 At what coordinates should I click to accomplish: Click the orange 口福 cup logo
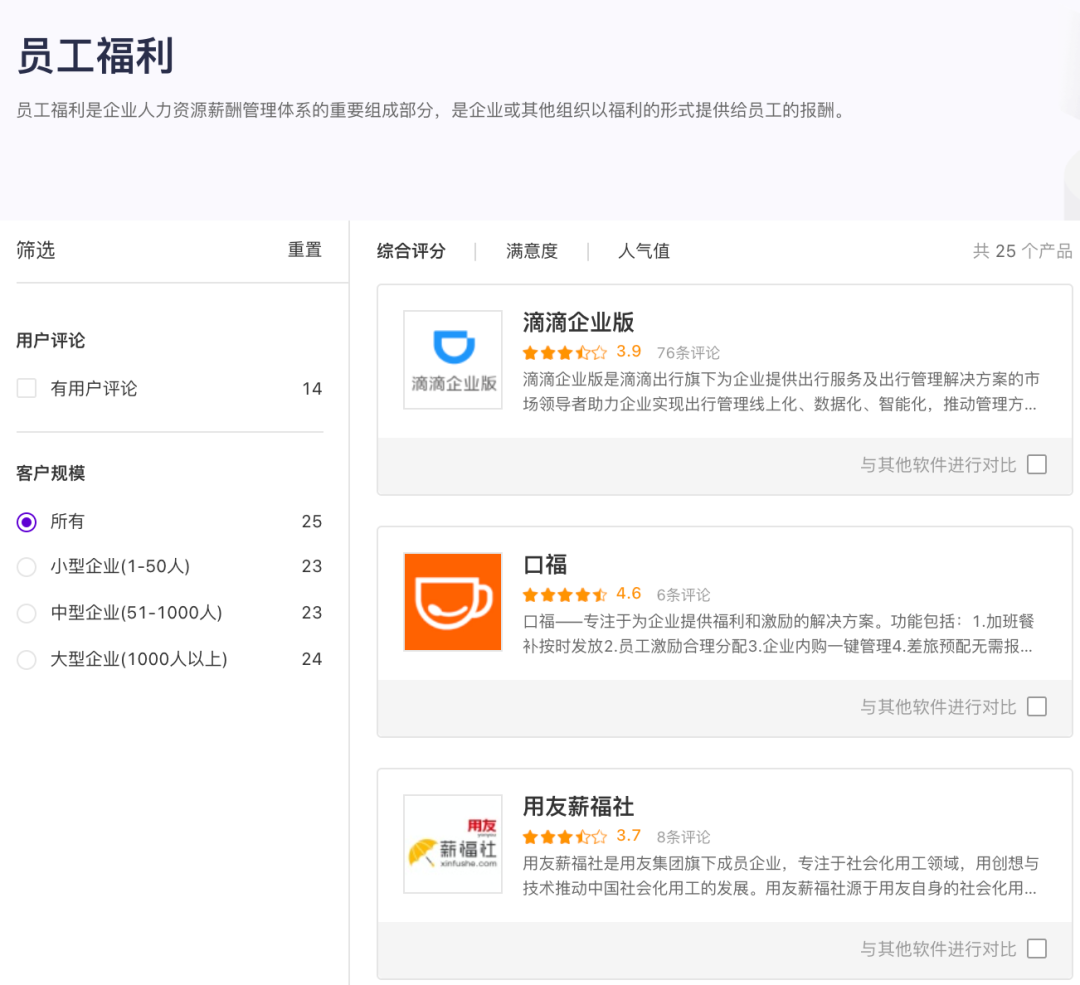(x=453, y=601)
